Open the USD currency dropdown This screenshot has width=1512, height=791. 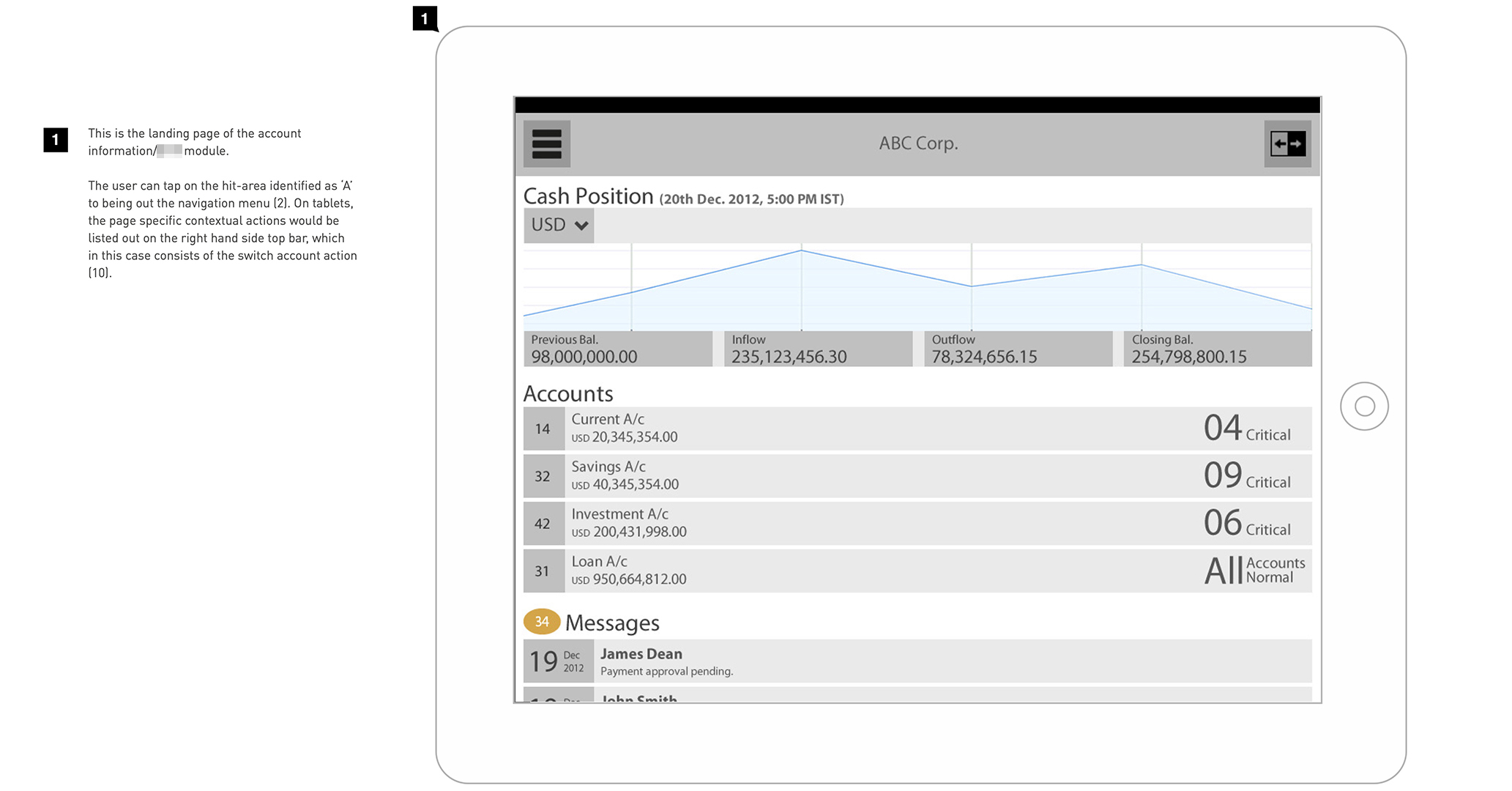click(558, 225)
